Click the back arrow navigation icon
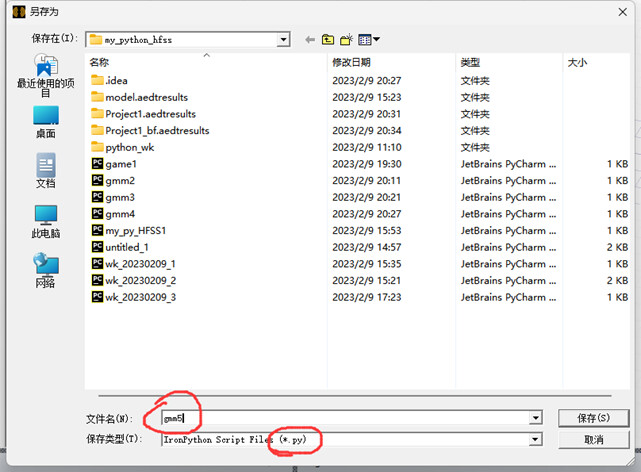 click(310, 40)
